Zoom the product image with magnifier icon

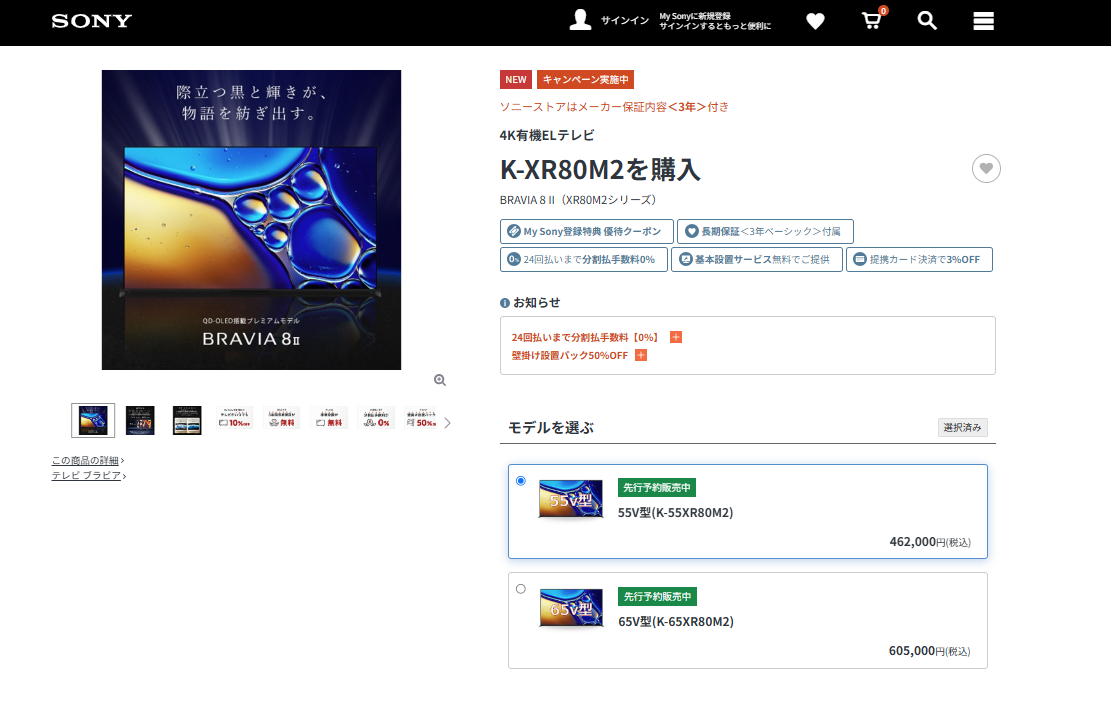point(440,380)
